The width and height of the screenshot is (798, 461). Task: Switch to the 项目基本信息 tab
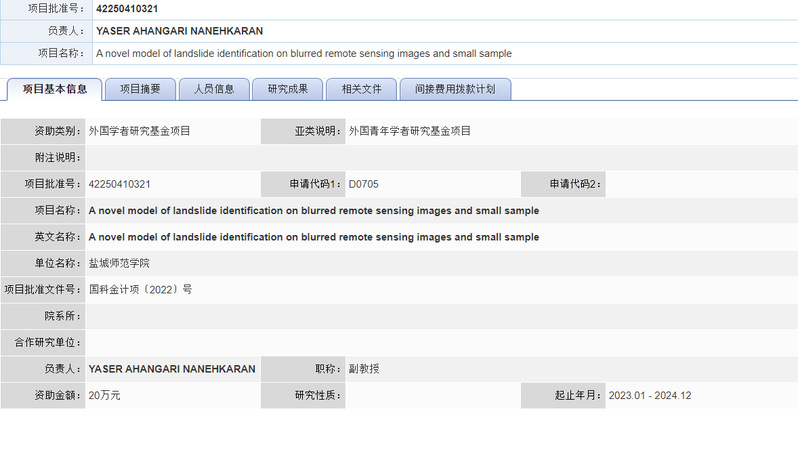tap(54, 89)
